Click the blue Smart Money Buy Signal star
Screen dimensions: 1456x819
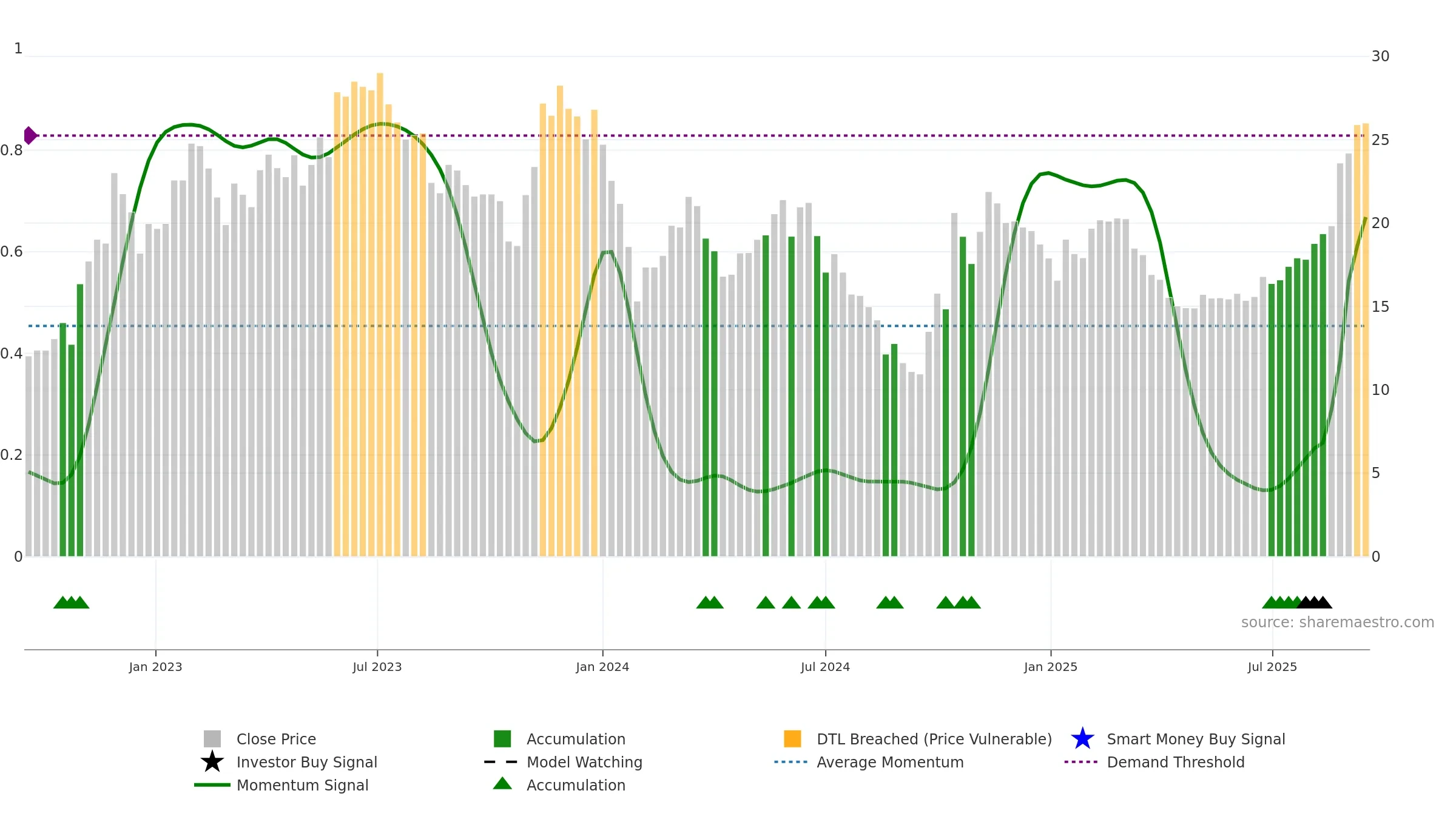click(1082, 738)
